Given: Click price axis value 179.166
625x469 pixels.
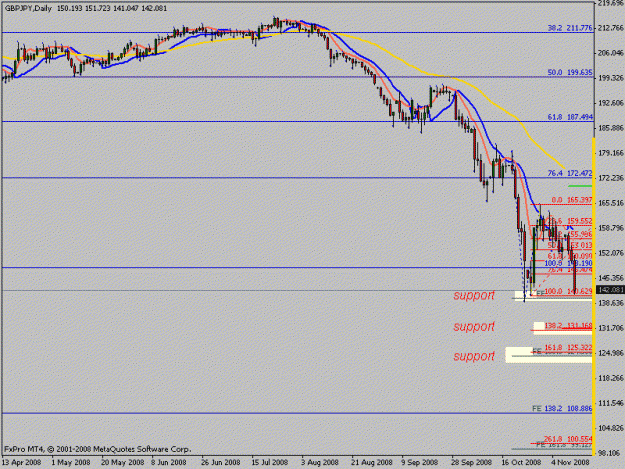Looking at the screenshot, I should (x=611, y=153).
